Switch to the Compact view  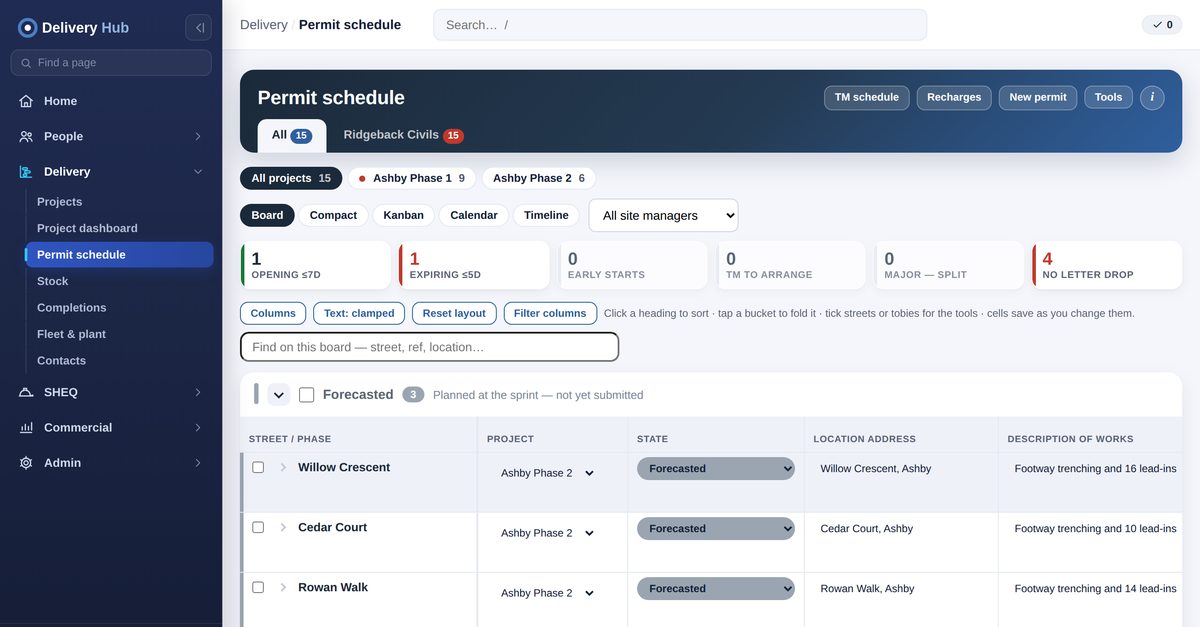(333, 215)
